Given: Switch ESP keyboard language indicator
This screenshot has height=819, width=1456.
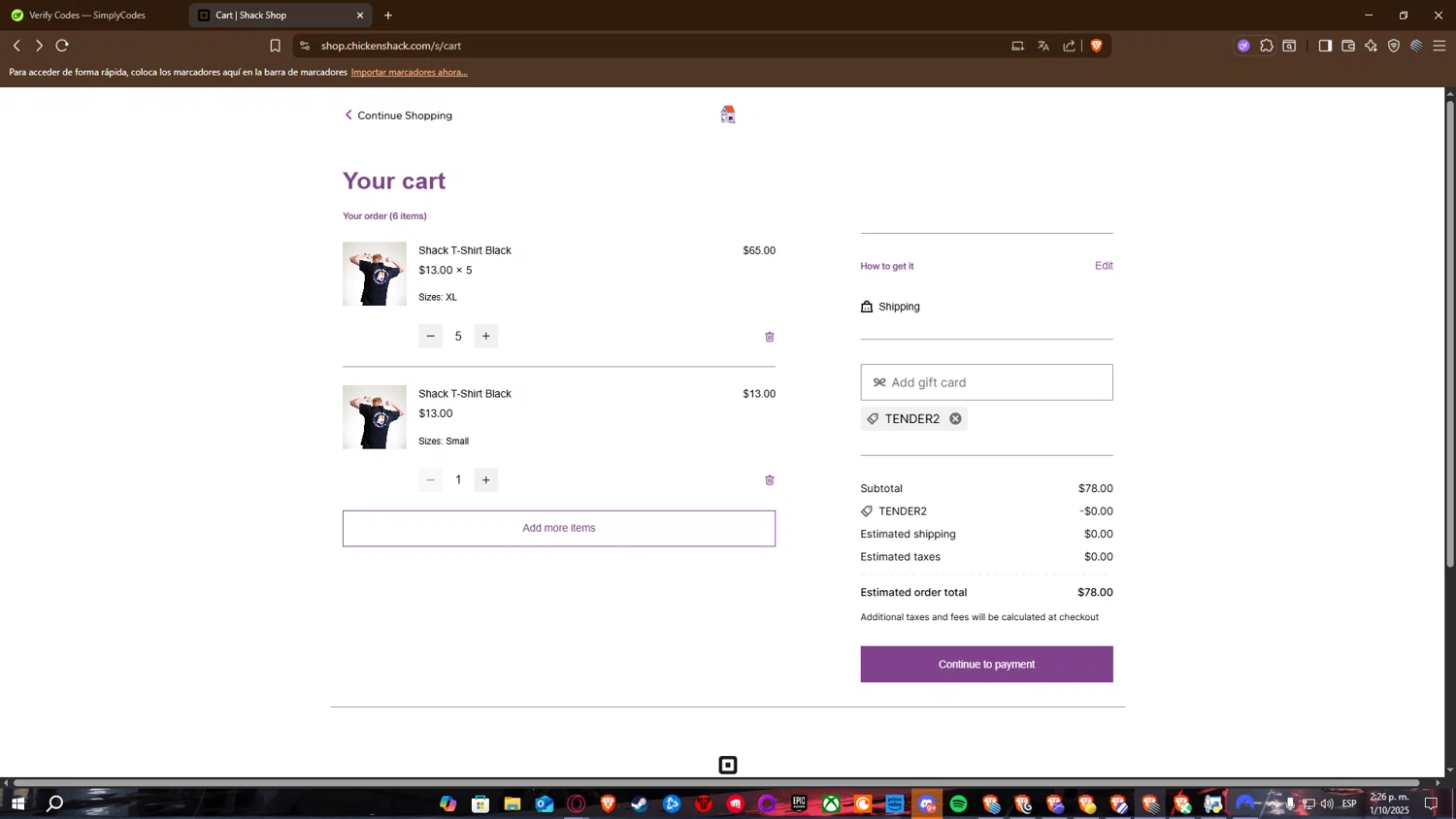Looking at the screenshot, I should click(1349, 803).
